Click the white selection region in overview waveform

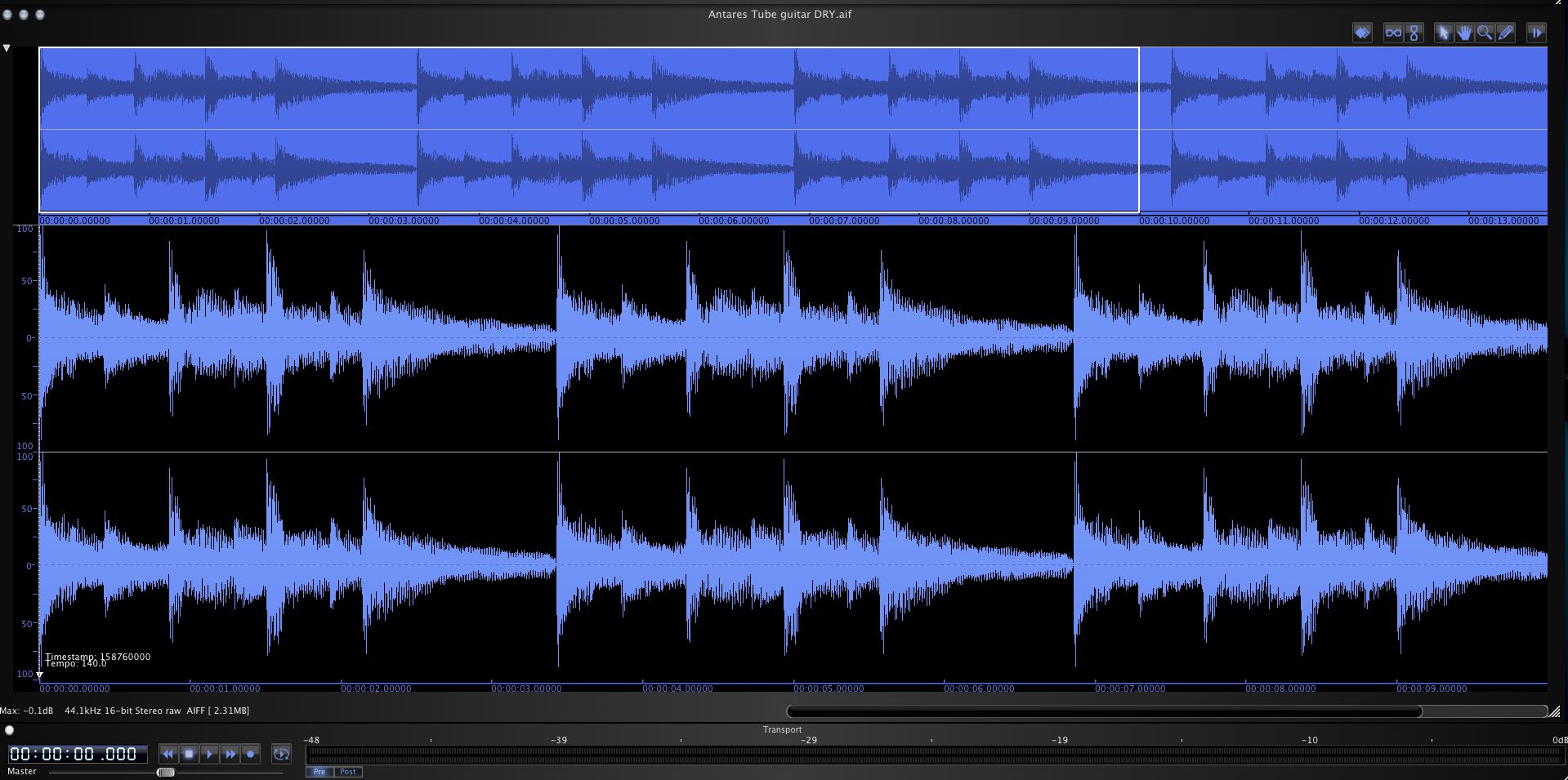[588, 130]
